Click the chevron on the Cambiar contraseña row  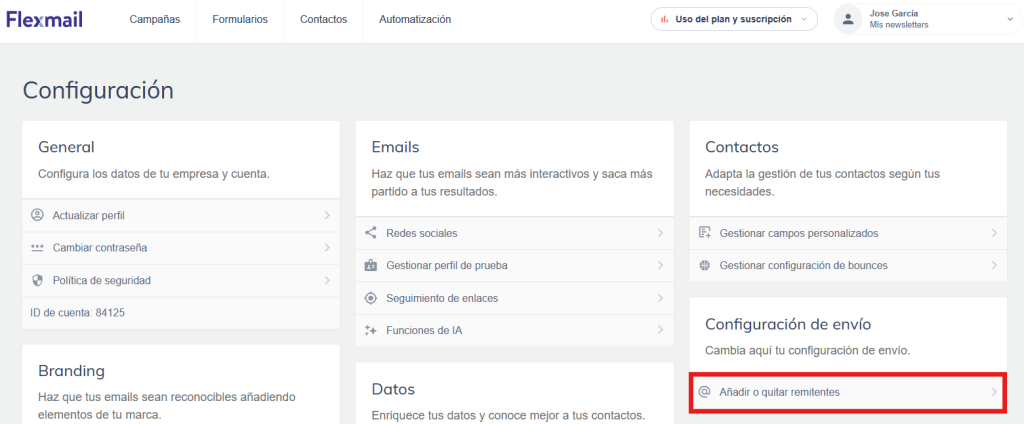(327, 248)
